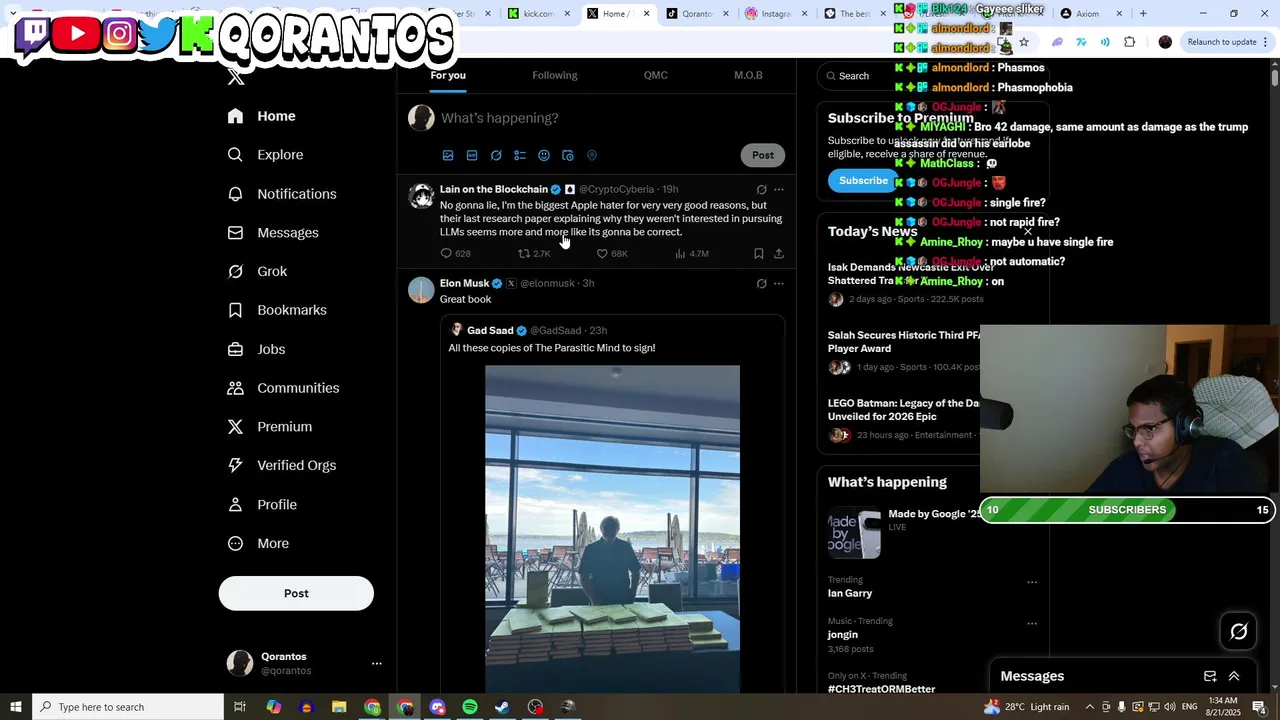Viewport: 1280px width, 720px height.
Task: Like the Lain on the Blockchain post
Action: point(612,254)
